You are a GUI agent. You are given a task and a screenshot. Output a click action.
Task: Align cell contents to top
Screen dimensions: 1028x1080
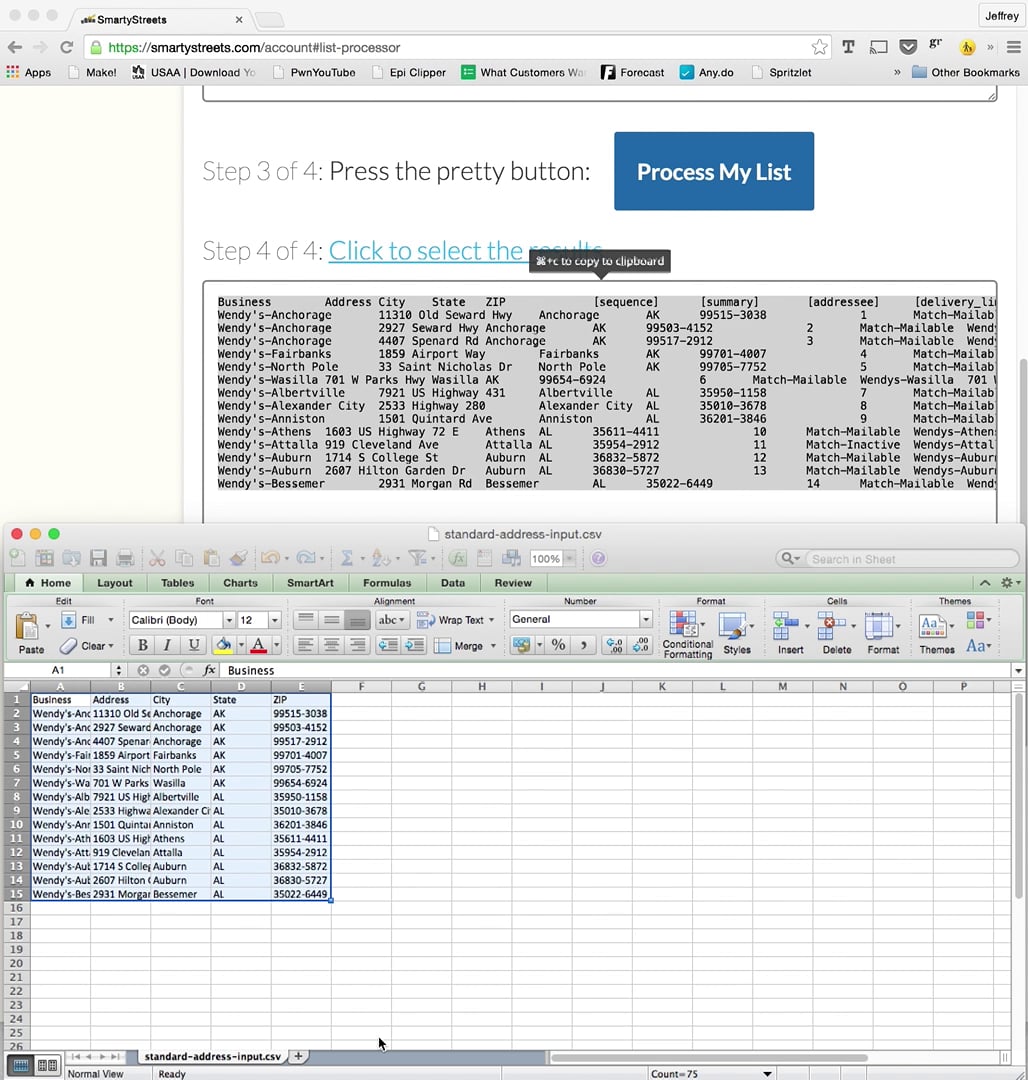306,619
